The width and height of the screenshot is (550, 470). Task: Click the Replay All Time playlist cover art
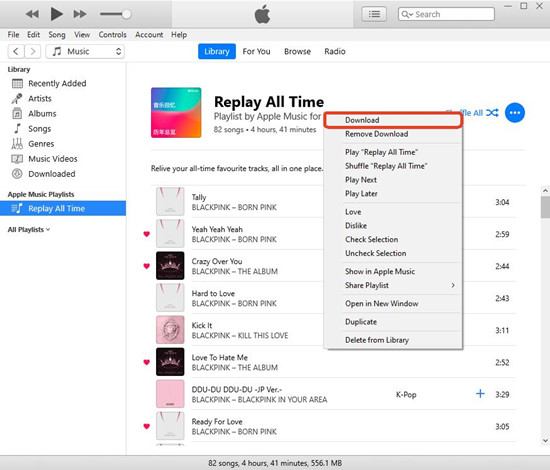click(x=176, y=113)
